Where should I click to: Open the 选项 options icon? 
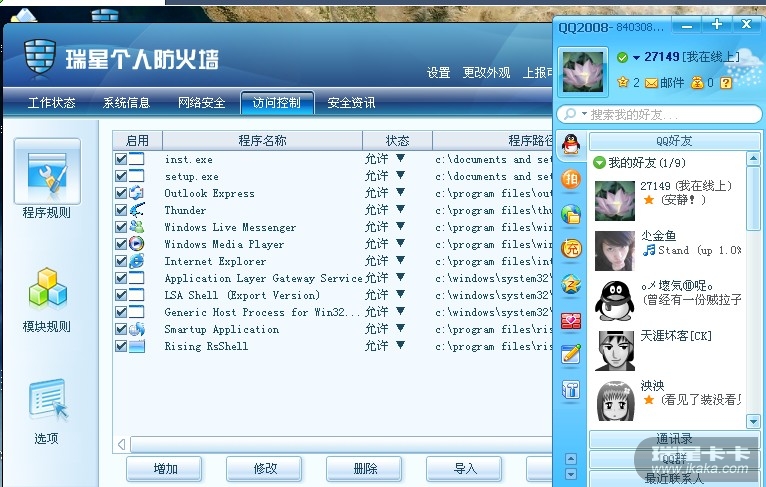coord(47,400)
